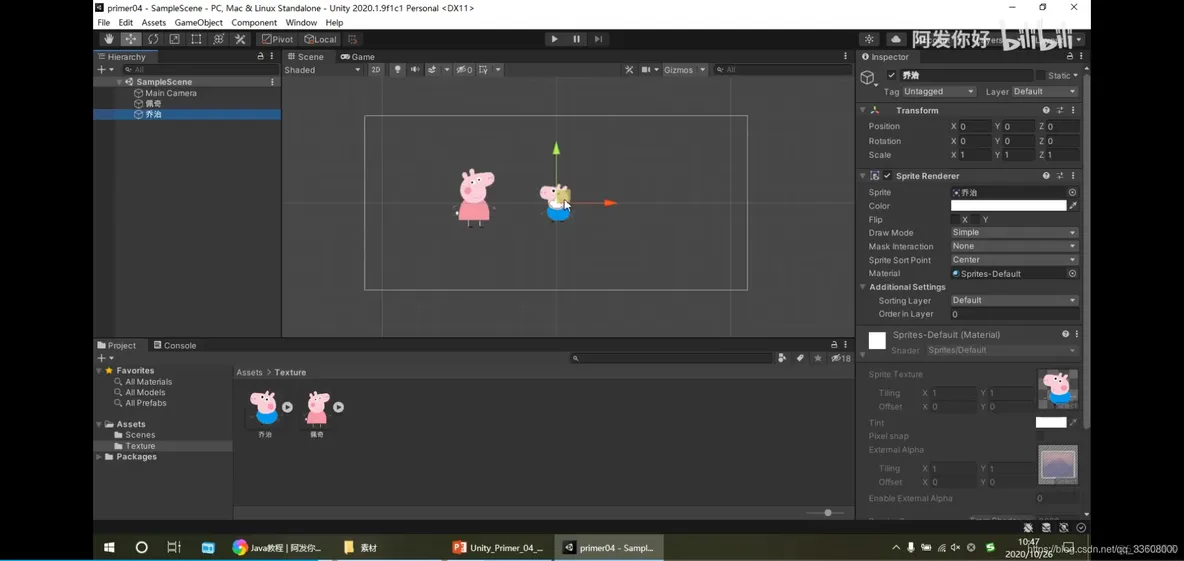Select All Materials favorite
The height and width of the screenshot is (561, 1184).
[x=143, y=382]
